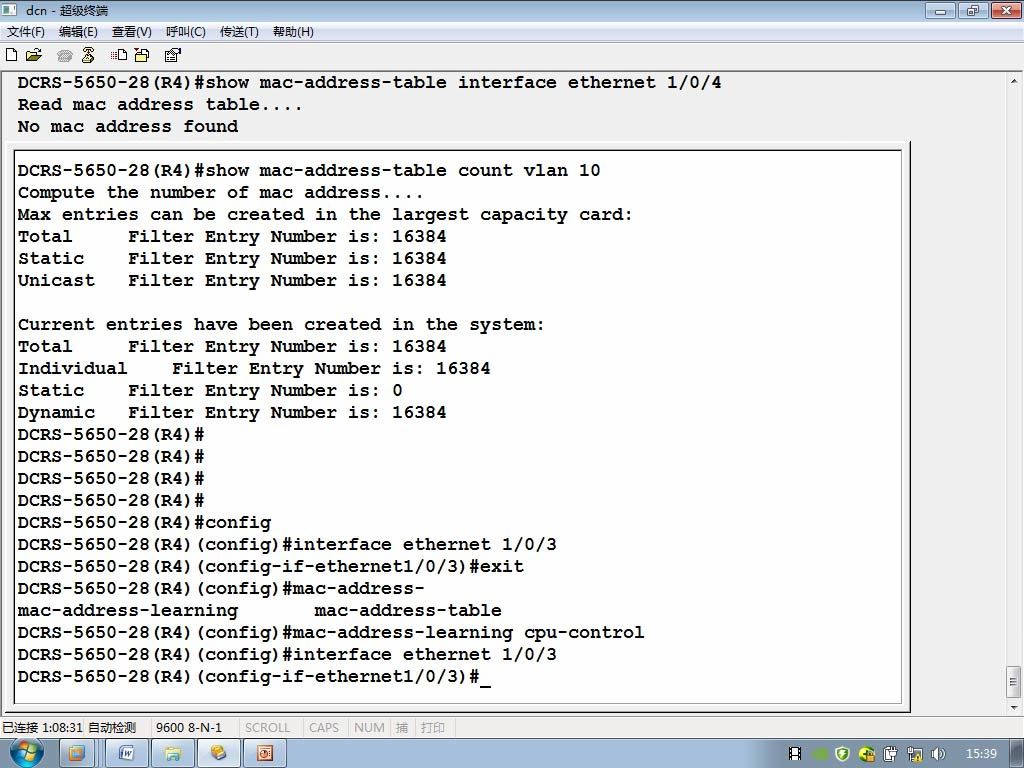
Task: Click the Send file toolbar icon
Action: pyautogui.click(x=118, y=55)
